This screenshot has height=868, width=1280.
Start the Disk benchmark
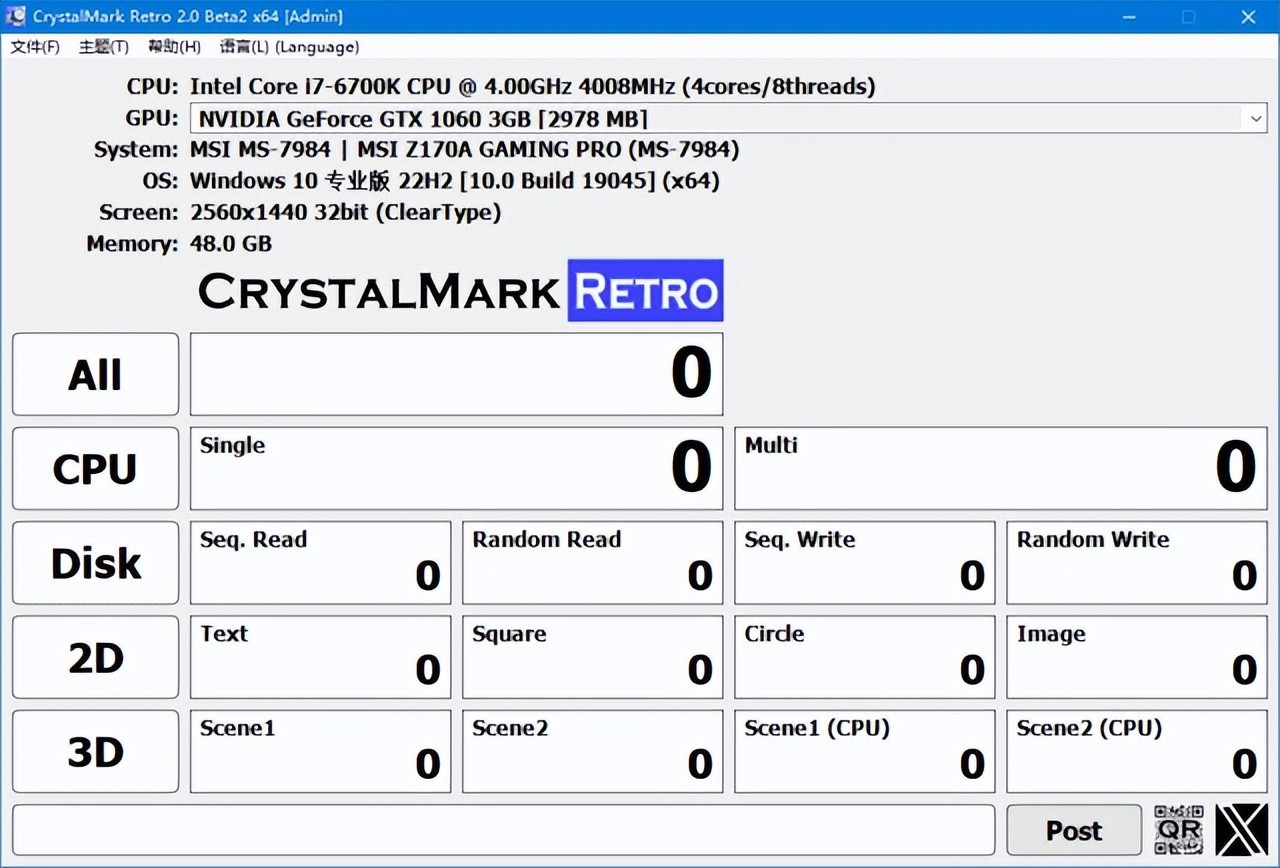click(95, 562)
